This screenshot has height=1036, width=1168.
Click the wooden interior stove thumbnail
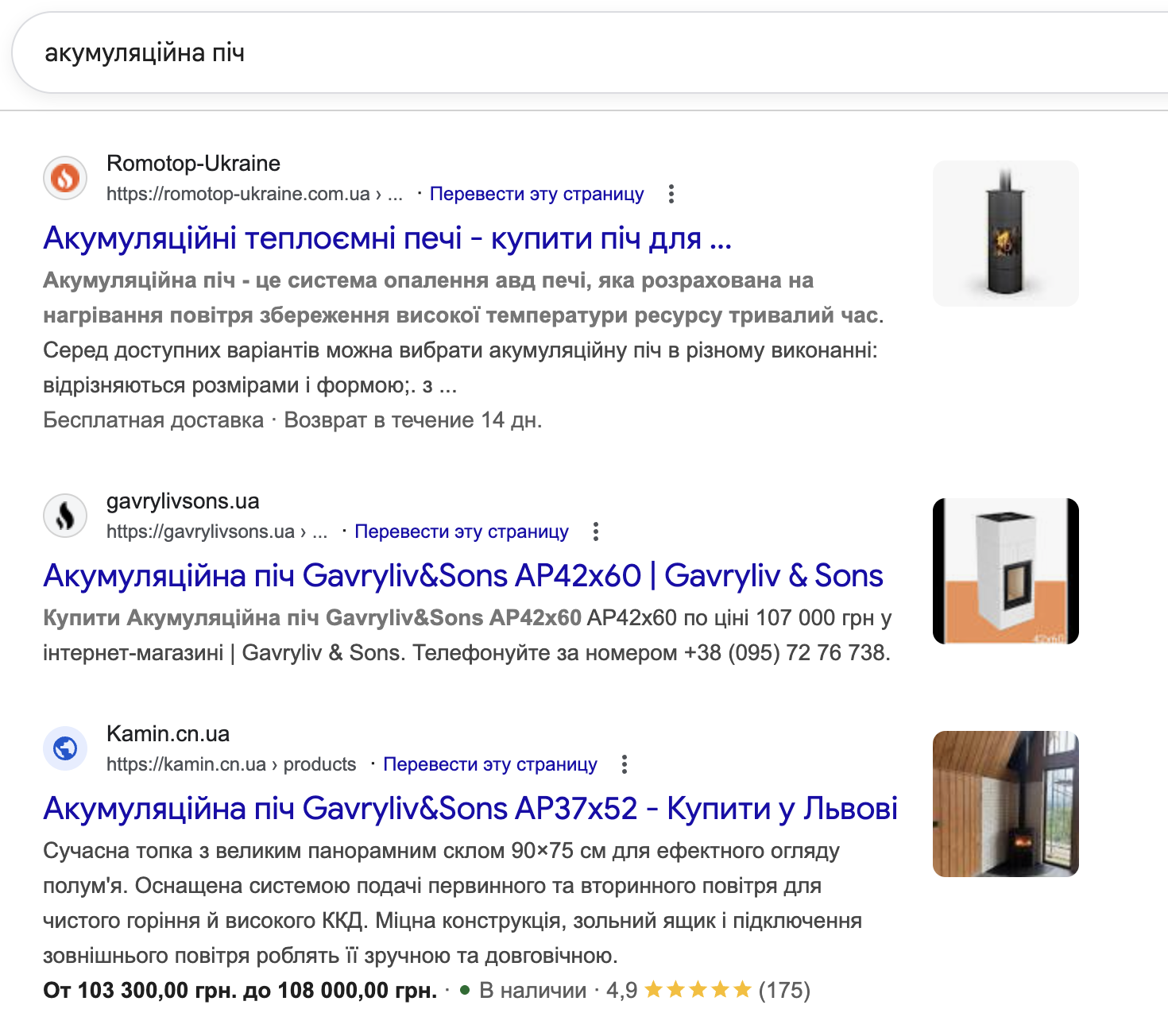coord(1005,804)
